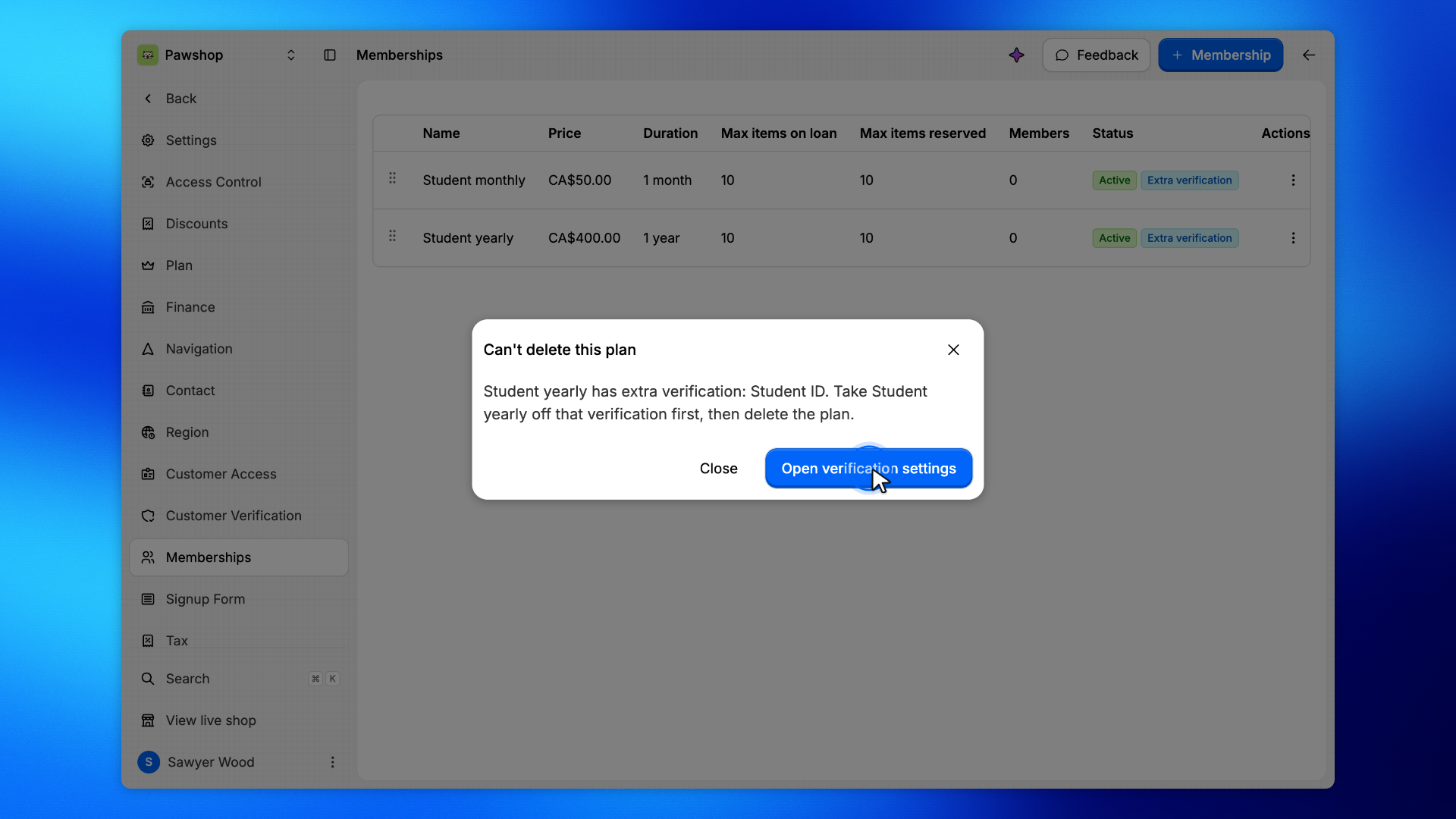Select the Region globe icon
Screen dimensions: 1456x819
click(x=148, y=432)
